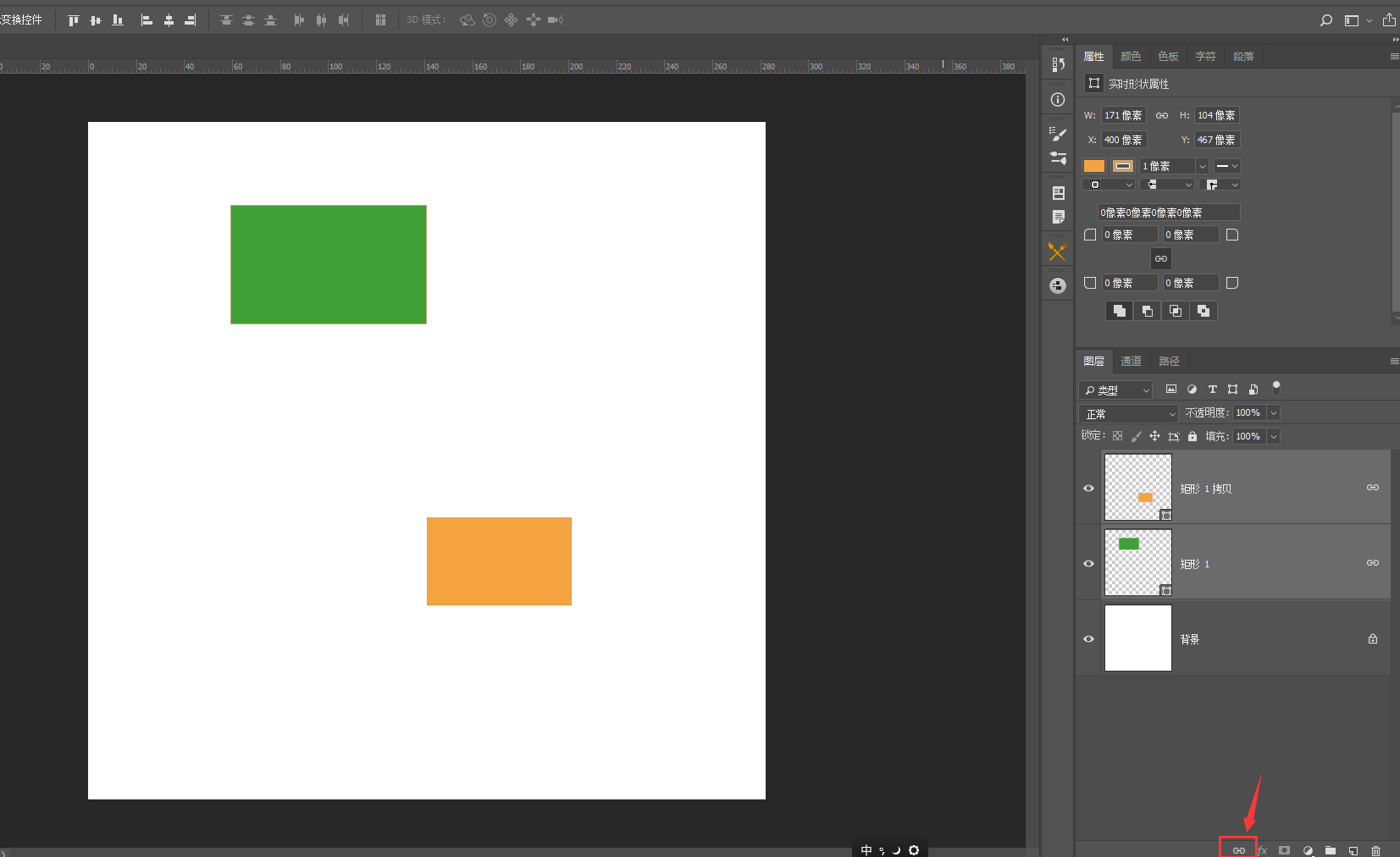Viewport: 1400px width, 857px height.
Task: Open the Info panel icon
Action: click(1058, 100)
